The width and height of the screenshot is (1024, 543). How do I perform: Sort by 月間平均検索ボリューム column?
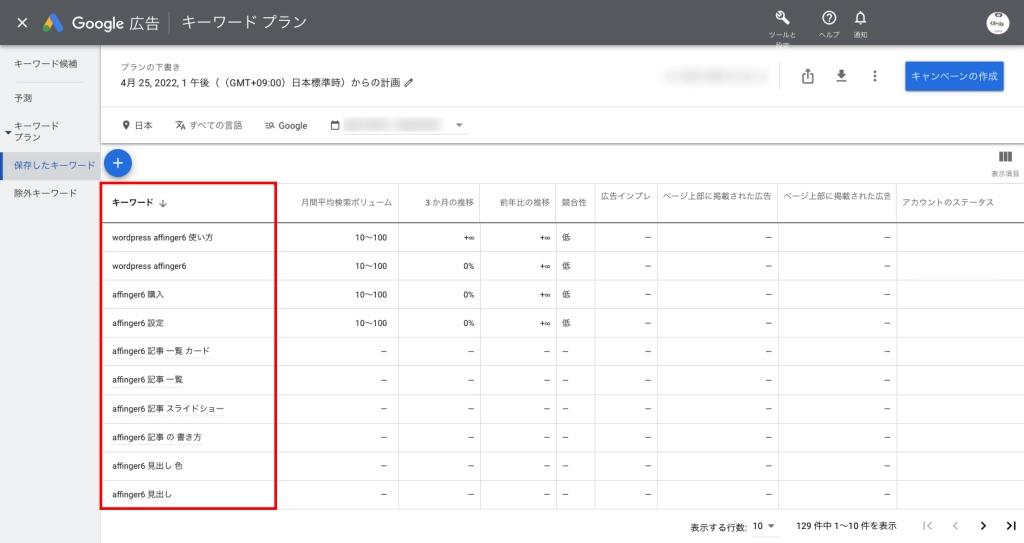(346, 203)
